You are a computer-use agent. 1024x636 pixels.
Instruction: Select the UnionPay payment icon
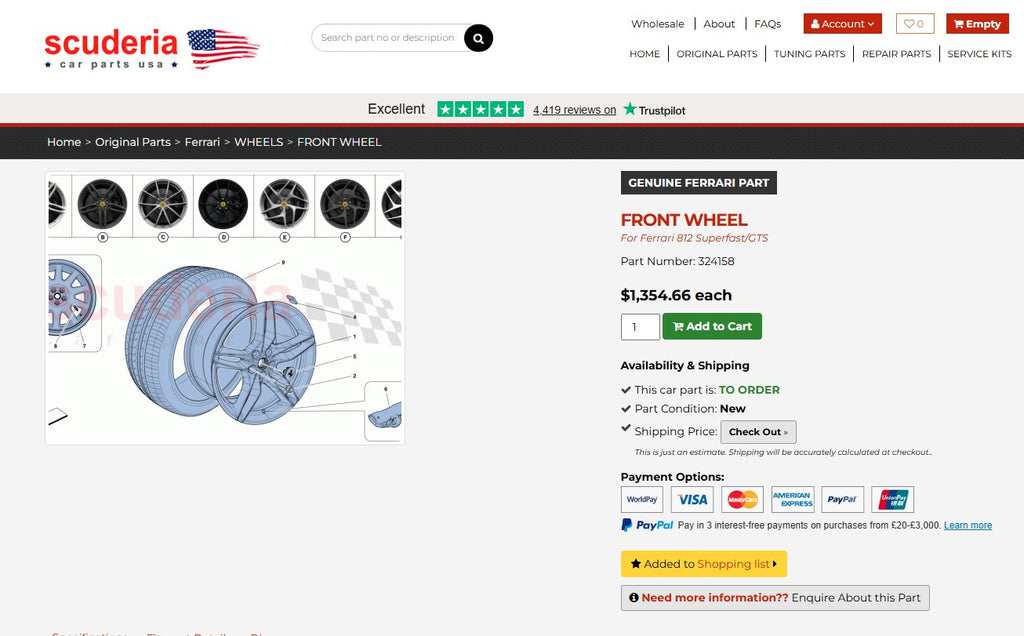pyautogui.click(x=893, y=500)
